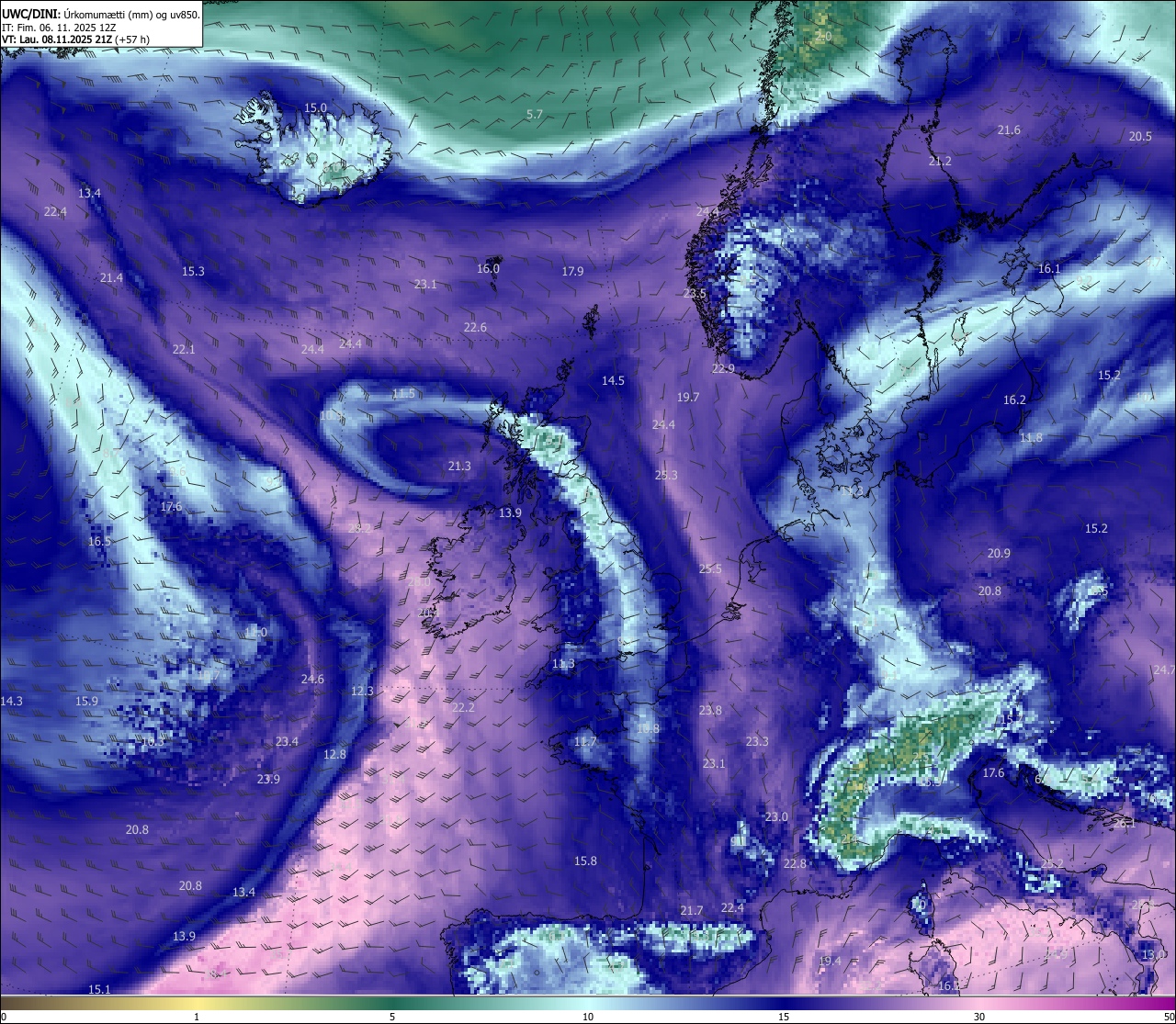Click the 25.5 value label
The image size is (1176, 1024).
point(710,568)
